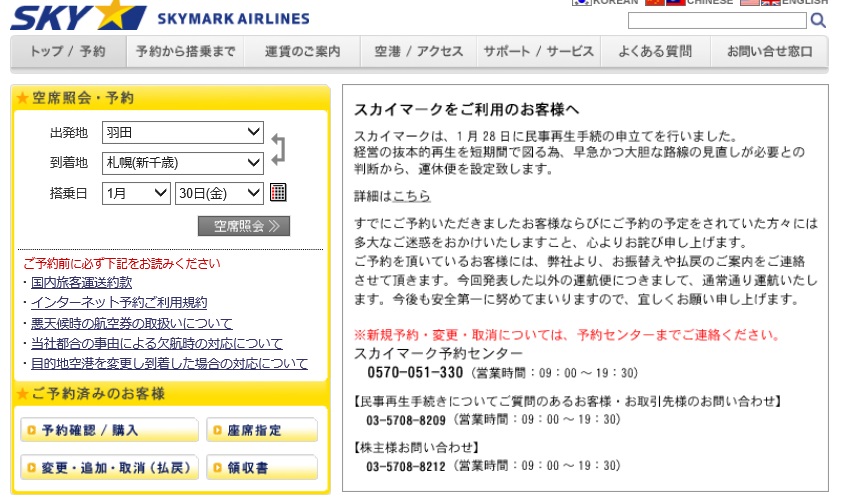This screenshot has width=842, height=498.
Task: Click the search magnifier icon
Action: (x=818, y=20)
